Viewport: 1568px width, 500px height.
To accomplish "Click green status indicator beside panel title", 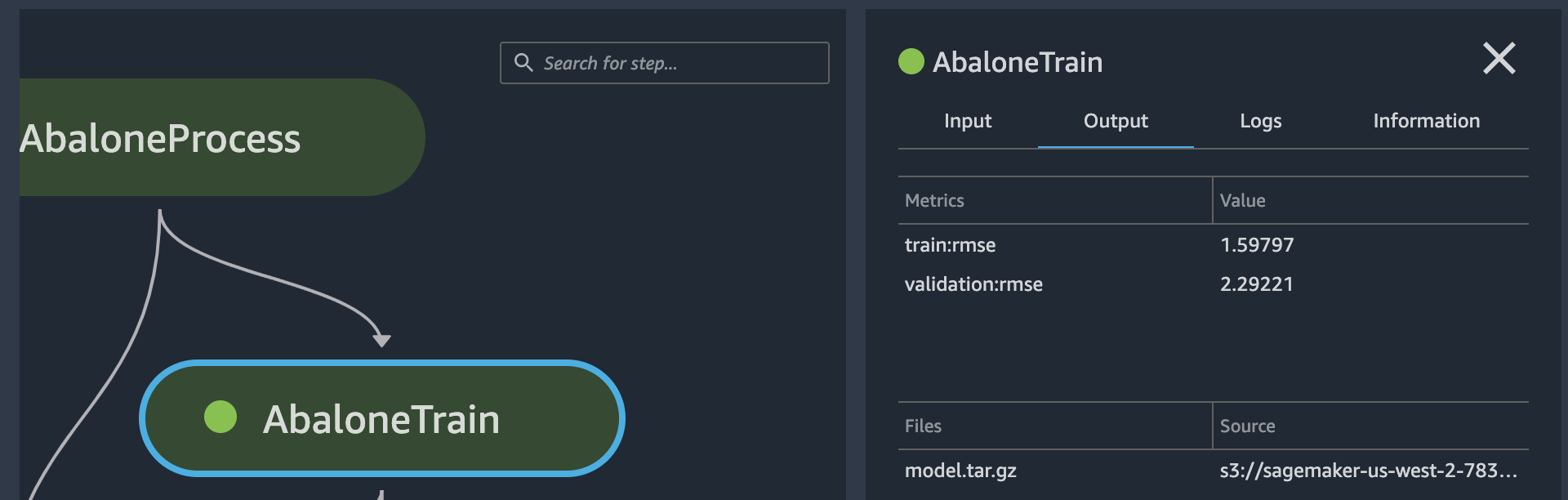I will [911, 61].
